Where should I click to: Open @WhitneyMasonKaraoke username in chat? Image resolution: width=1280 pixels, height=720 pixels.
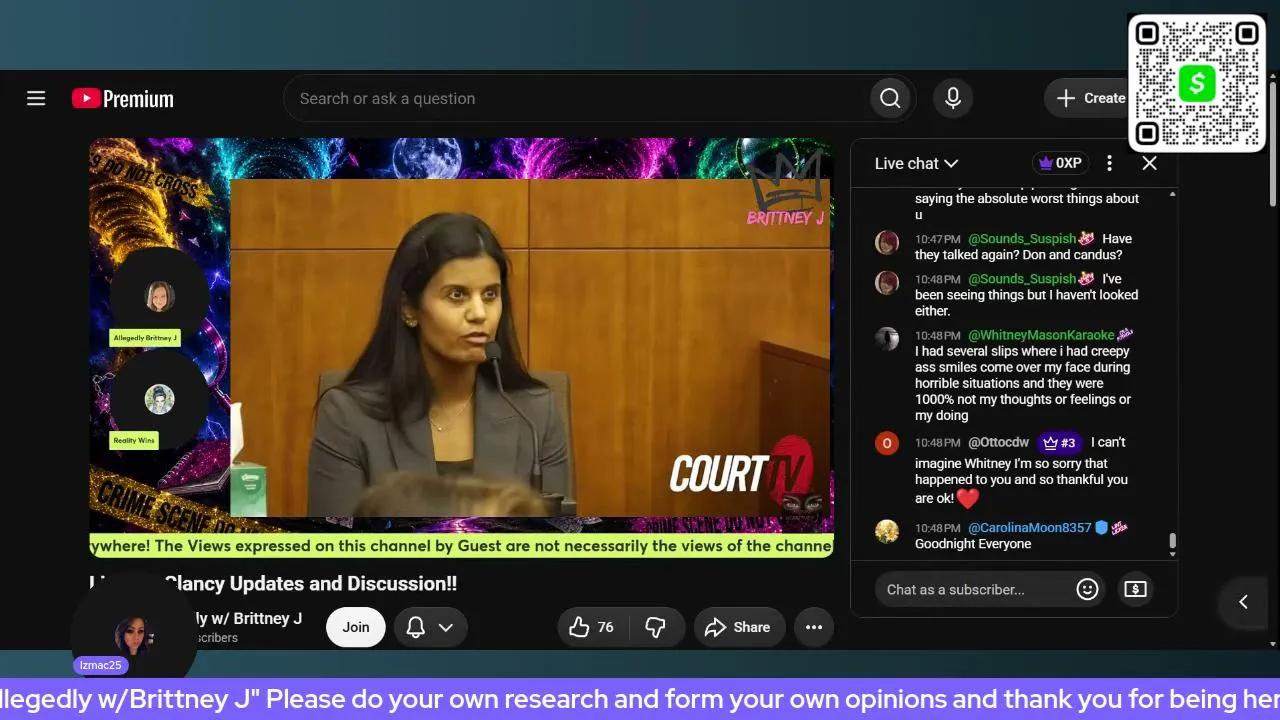(x=1041, y=335)
